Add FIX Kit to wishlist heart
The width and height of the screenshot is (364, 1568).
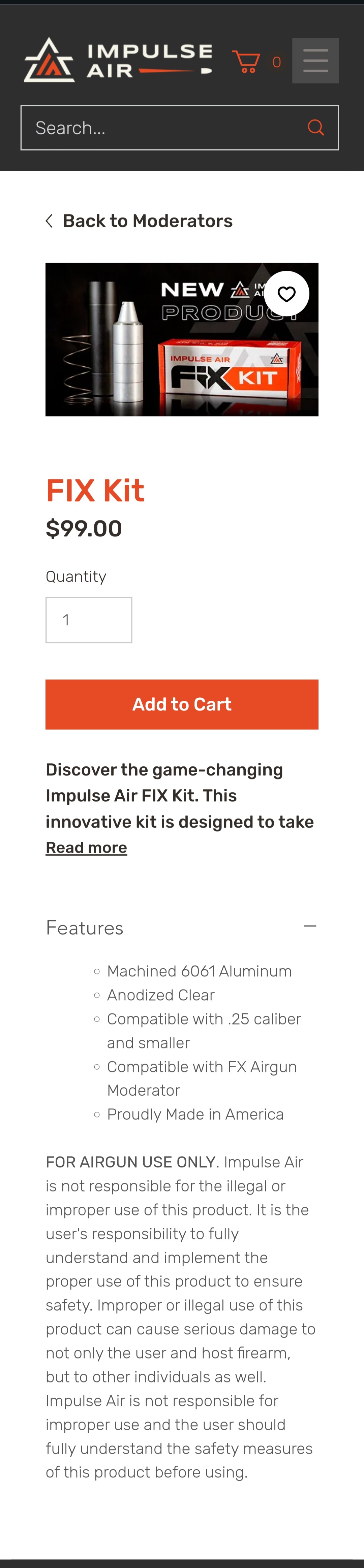286,294
